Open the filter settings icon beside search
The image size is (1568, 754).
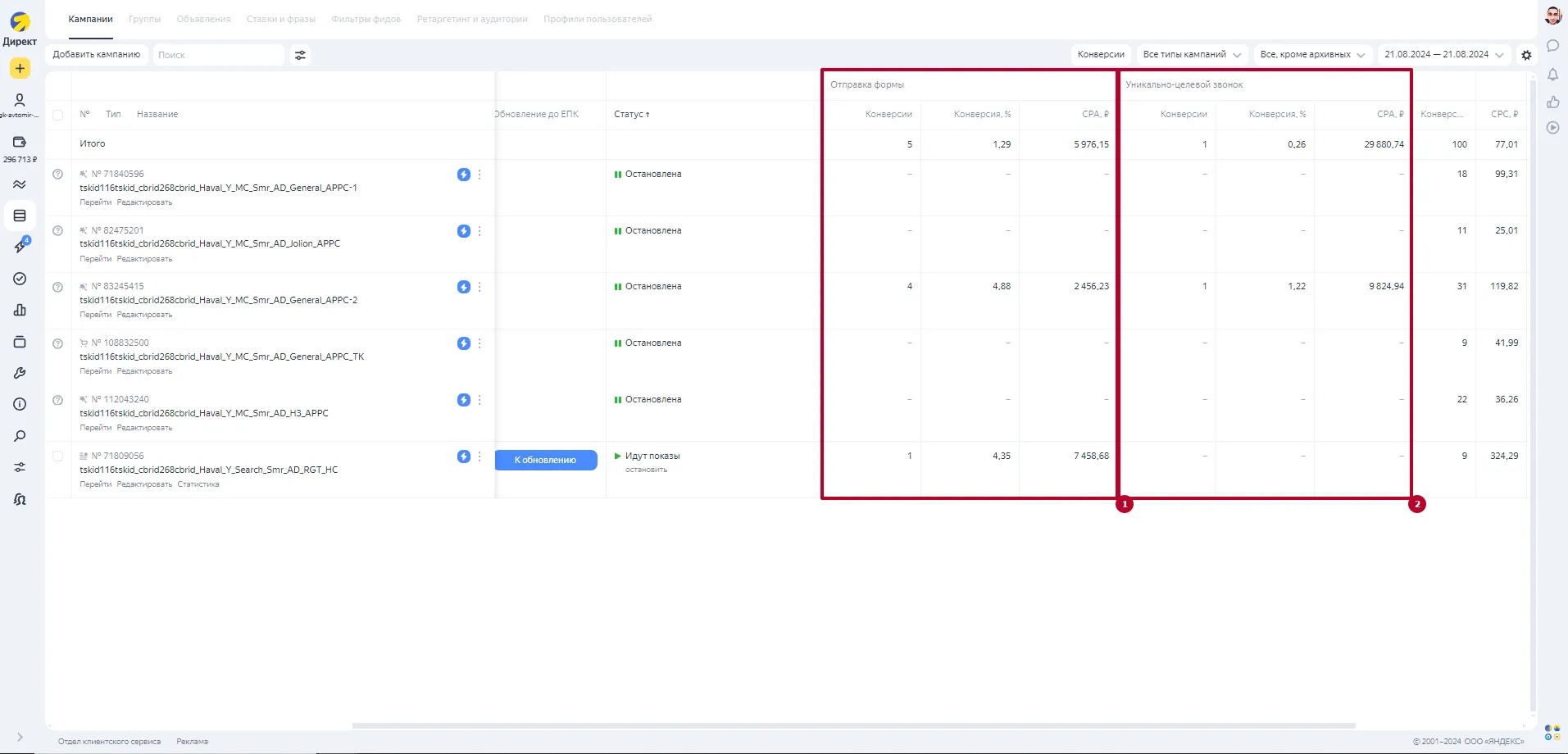coord(300,55)
